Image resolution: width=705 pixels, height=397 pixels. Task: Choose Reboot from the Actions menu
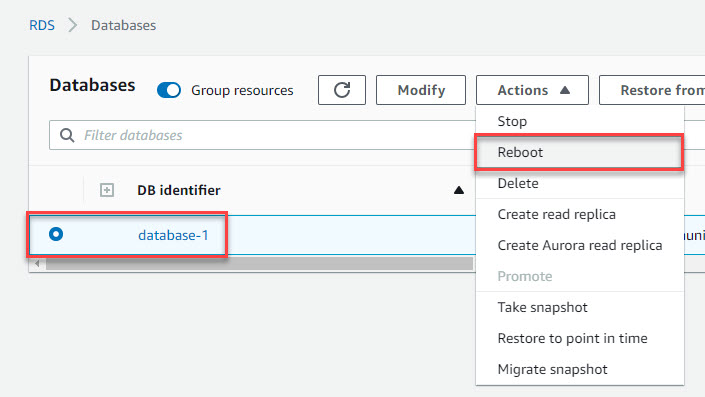[x=580, y=152]
